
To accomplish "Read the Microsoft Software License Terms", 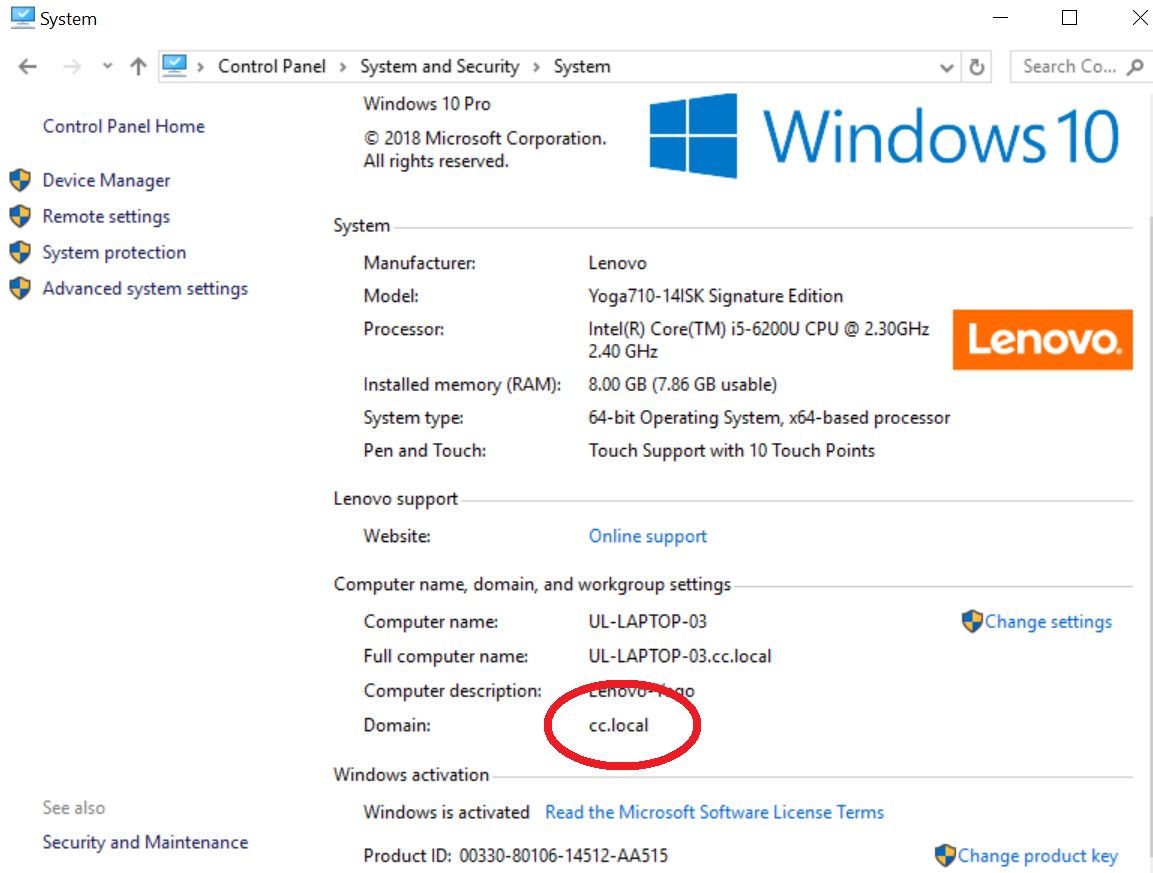I will coord(714,812).
